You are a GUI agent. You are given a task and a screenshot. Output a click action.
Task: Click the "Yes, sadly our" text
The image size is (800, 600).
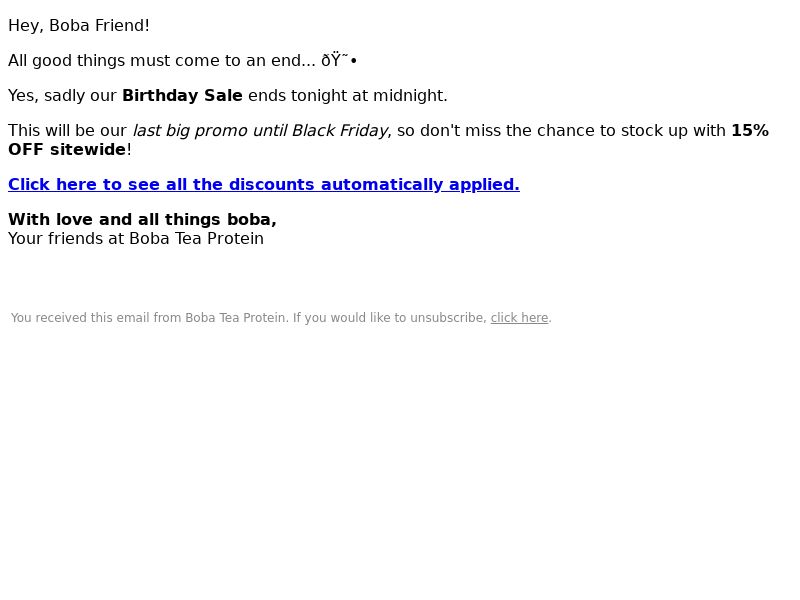(x=62, y=96)
